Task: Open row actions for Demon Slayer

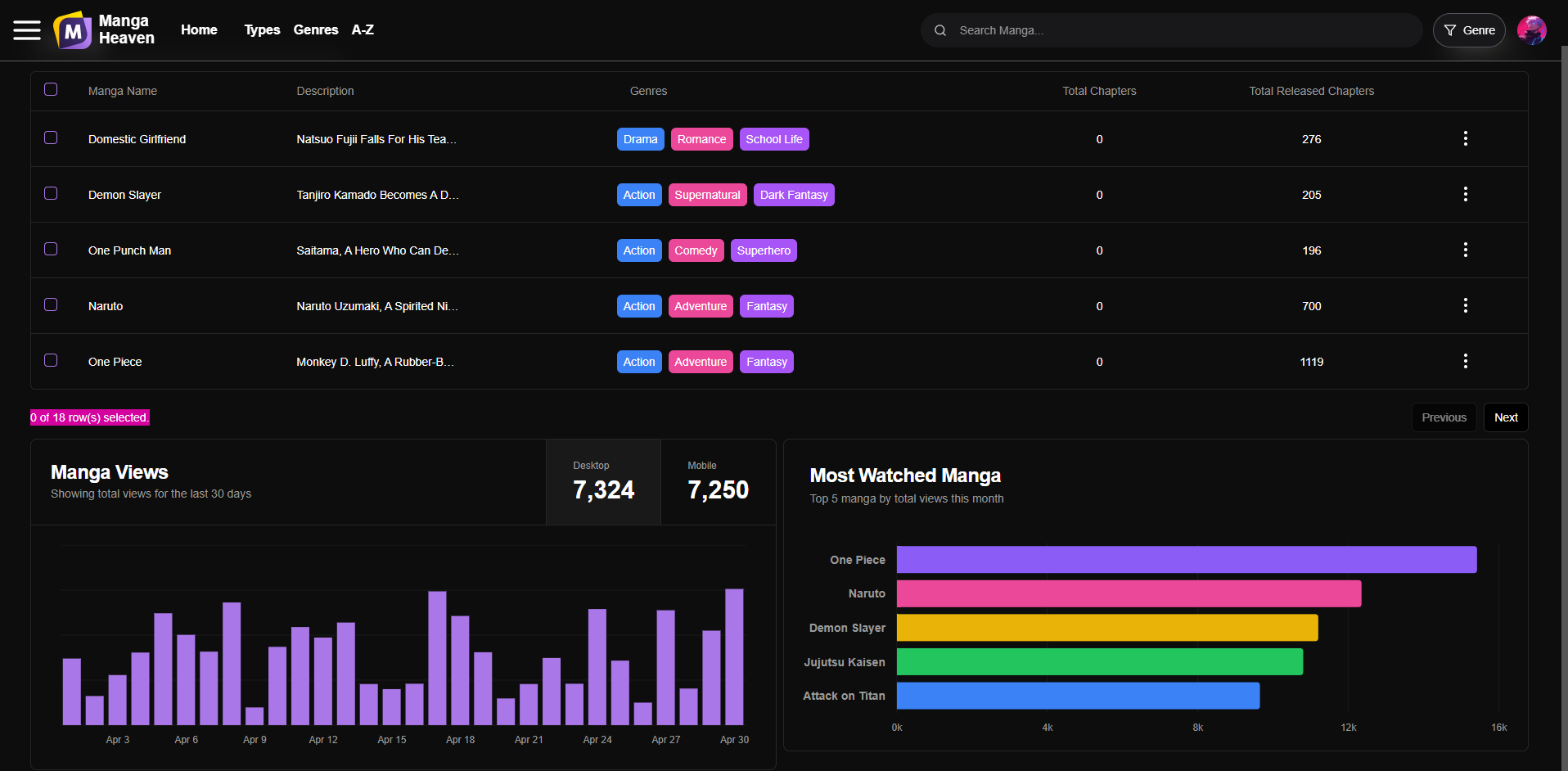Action: point(1465,194)
